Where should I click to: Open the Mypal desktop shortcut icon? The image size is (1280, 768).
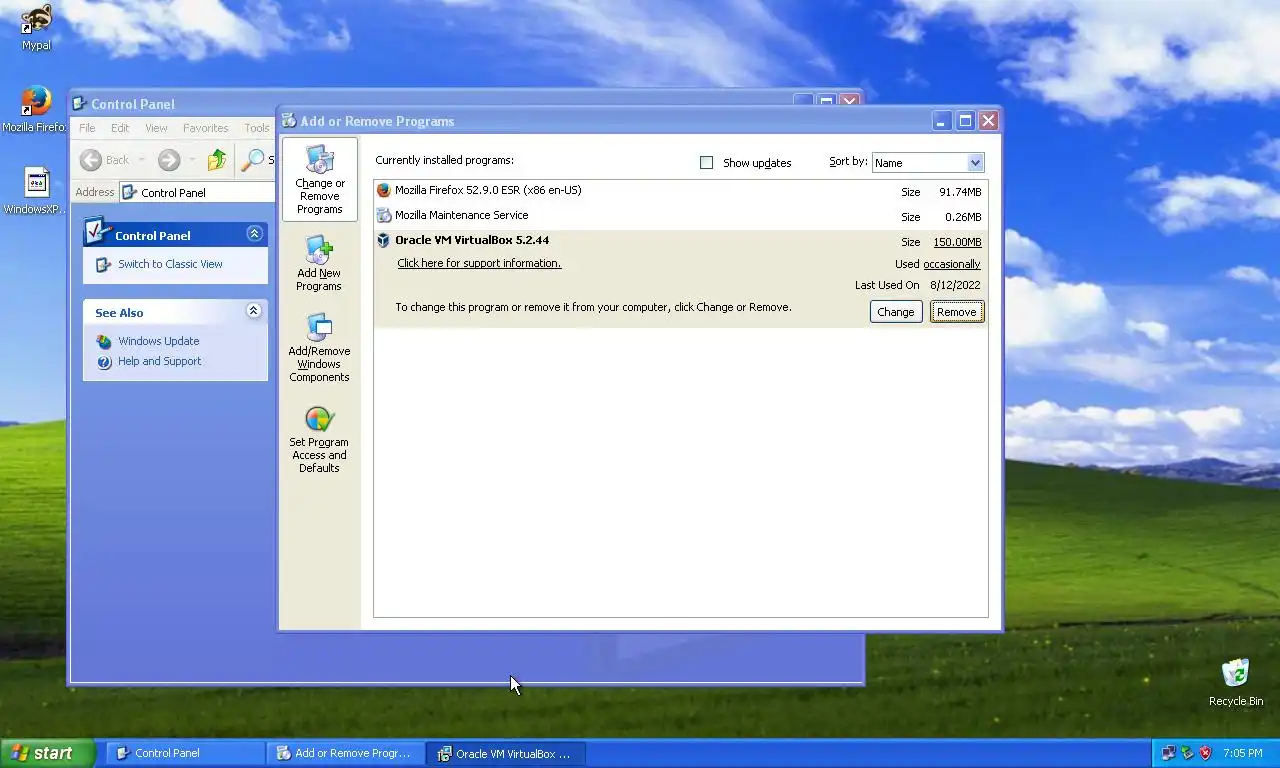tap(36, 20)
